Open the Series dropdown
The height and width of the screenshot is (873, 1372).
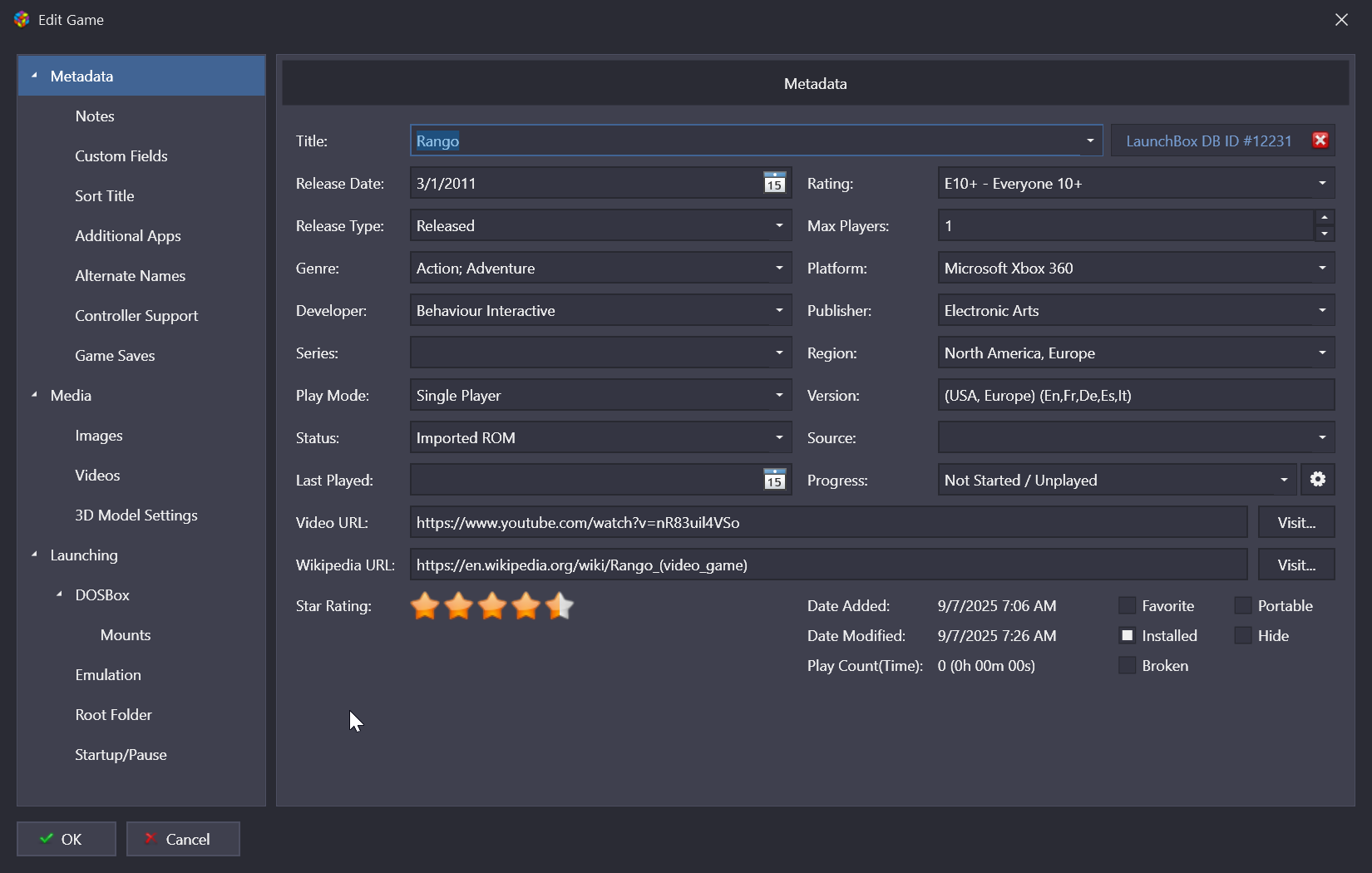click(x=779, y=353)
